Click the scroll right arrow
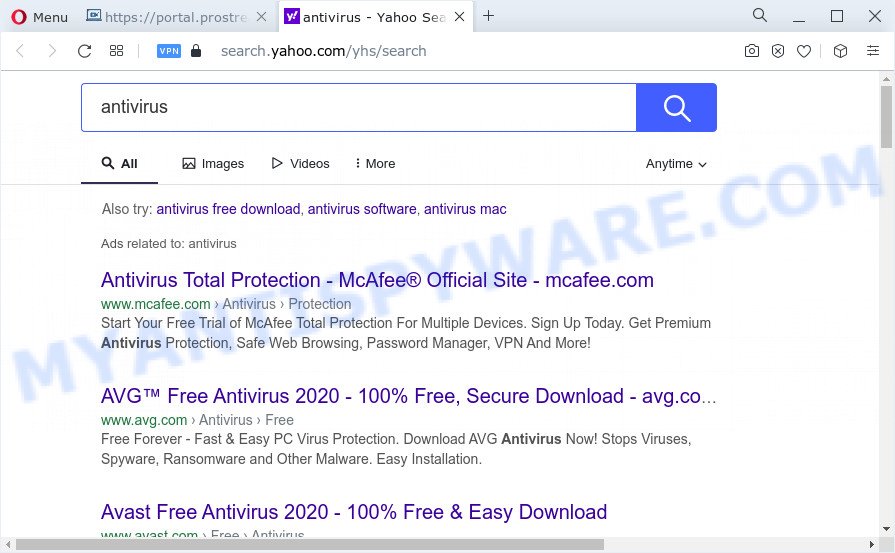This screenshot has width=895, height=553. [x=872, y=544]
